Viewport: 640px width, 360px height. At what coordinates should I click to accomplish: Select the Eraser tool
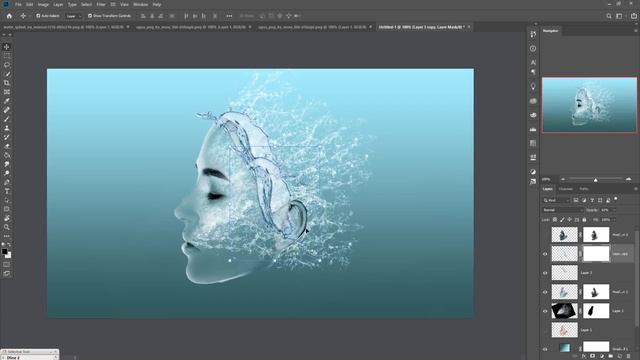point(7,146)
